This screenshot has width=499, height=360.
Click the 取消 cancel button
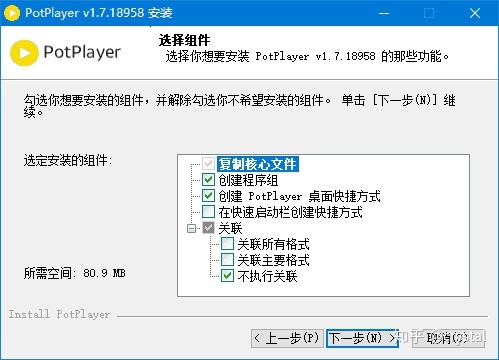(449, 338)
